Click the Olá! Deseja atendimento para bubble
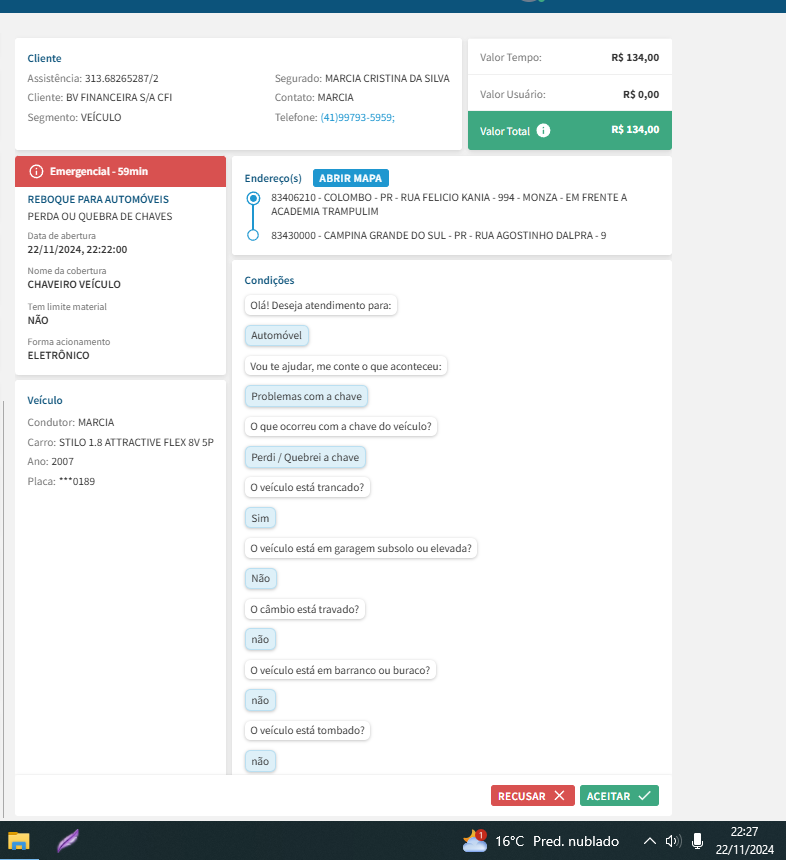 point(321,305)
